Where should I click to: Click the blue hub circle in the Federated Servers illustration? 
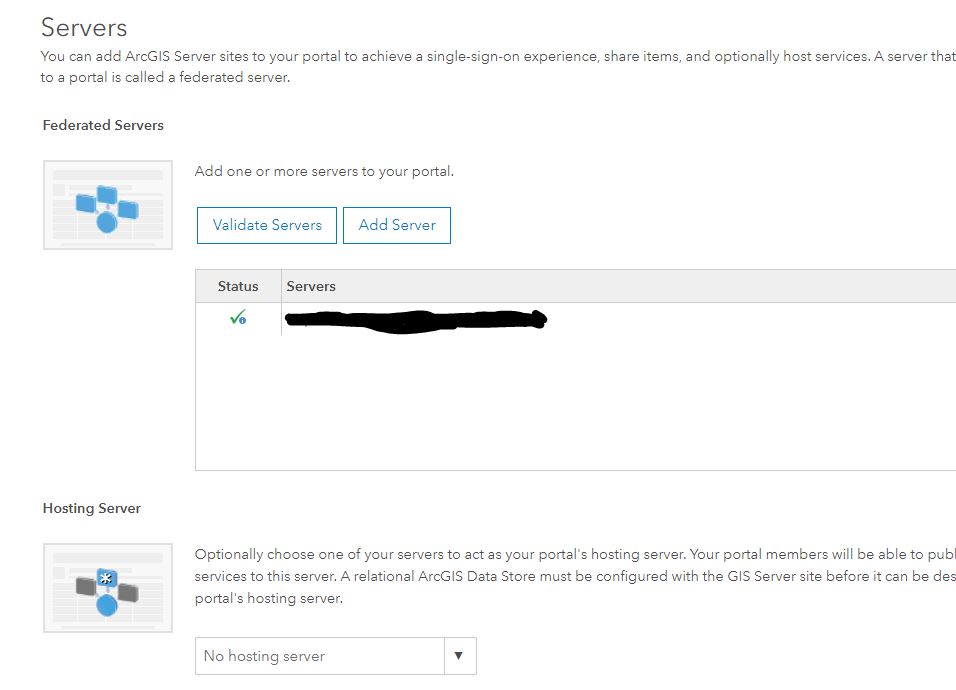[x=106, y=221]
